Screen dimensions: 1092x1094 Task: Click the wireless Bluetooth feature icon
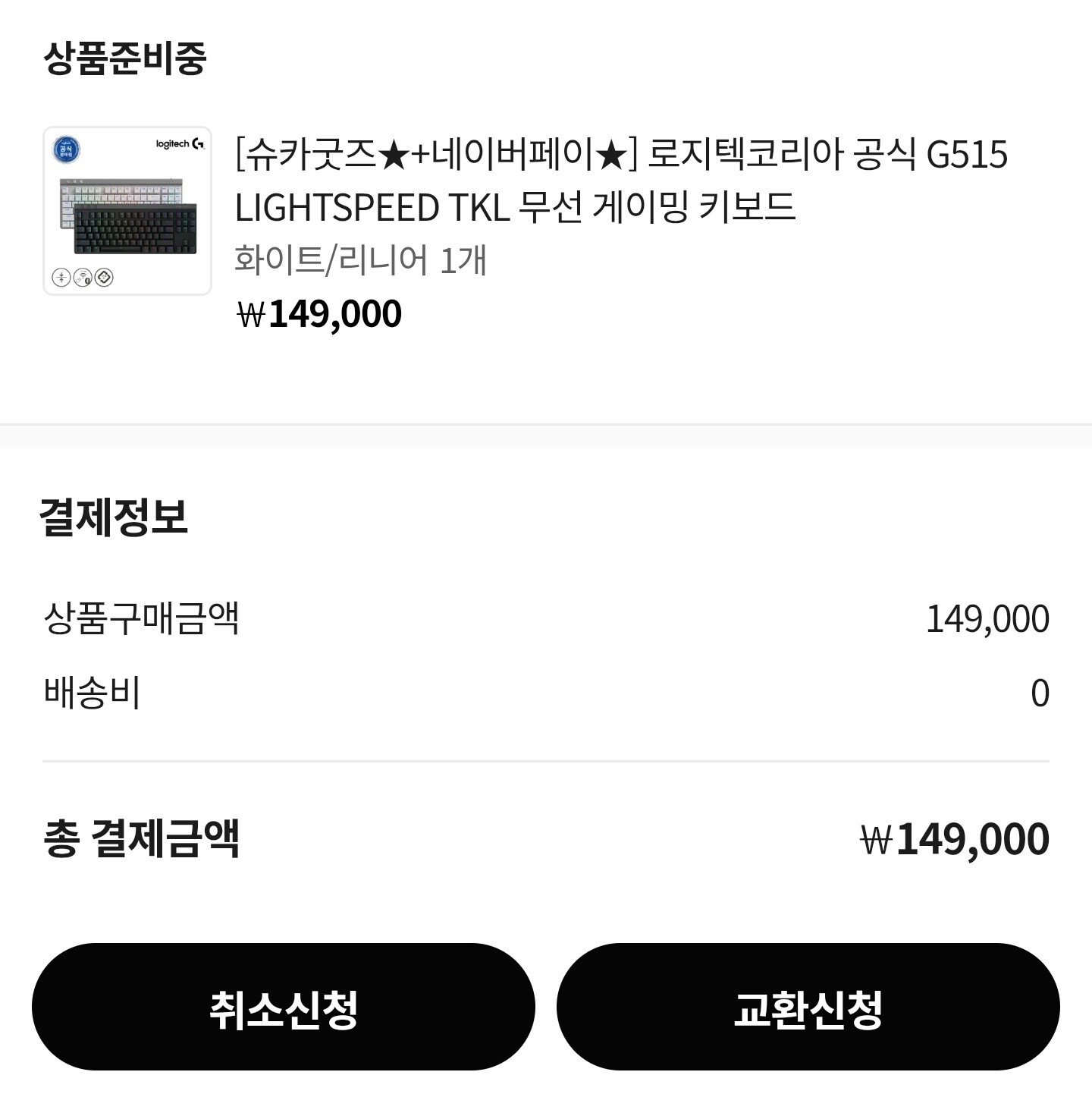[83, 278]
